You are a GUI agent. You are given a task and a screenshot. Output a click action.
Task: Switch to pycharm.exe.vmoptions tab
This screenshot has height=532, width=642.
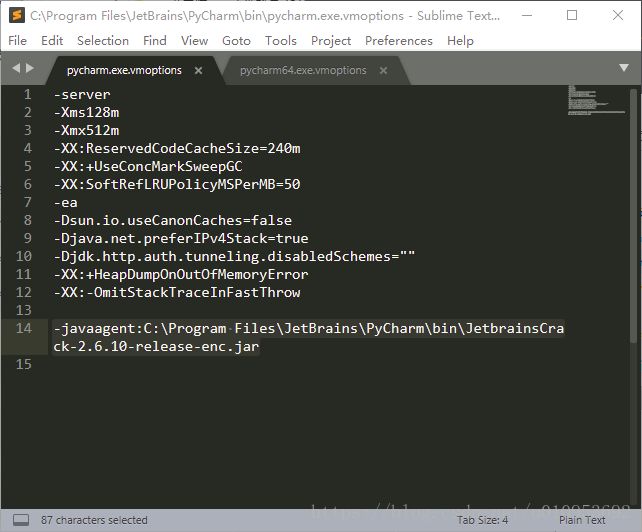[x=124, y=70]
